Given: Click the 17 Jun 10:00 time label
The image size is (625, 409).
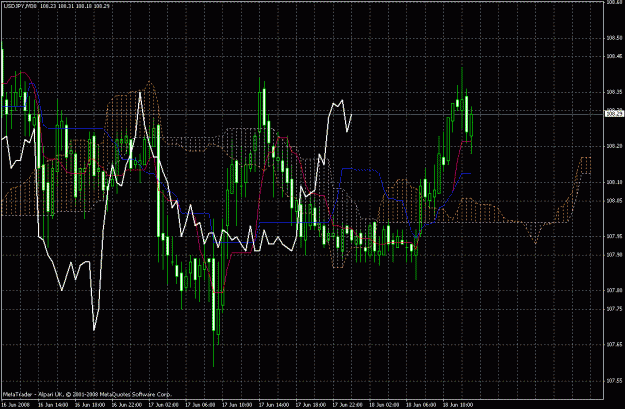Looking at the screenshot, I should [x=237, y=405].
